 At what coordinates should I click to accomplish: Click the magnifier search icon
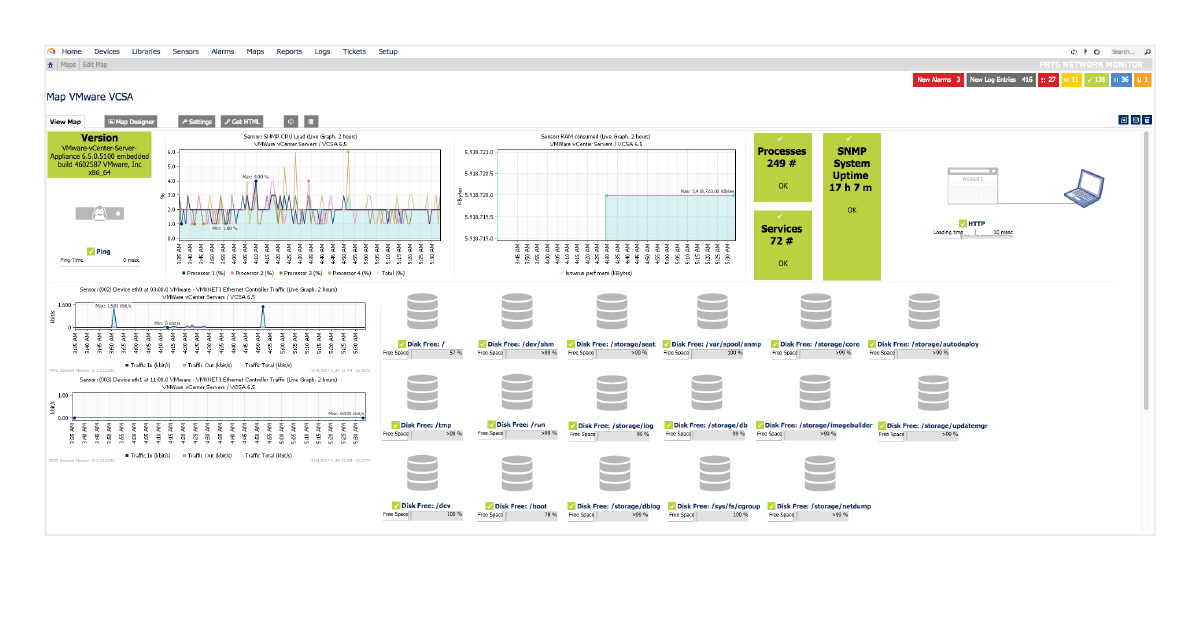coord(1147,51)
